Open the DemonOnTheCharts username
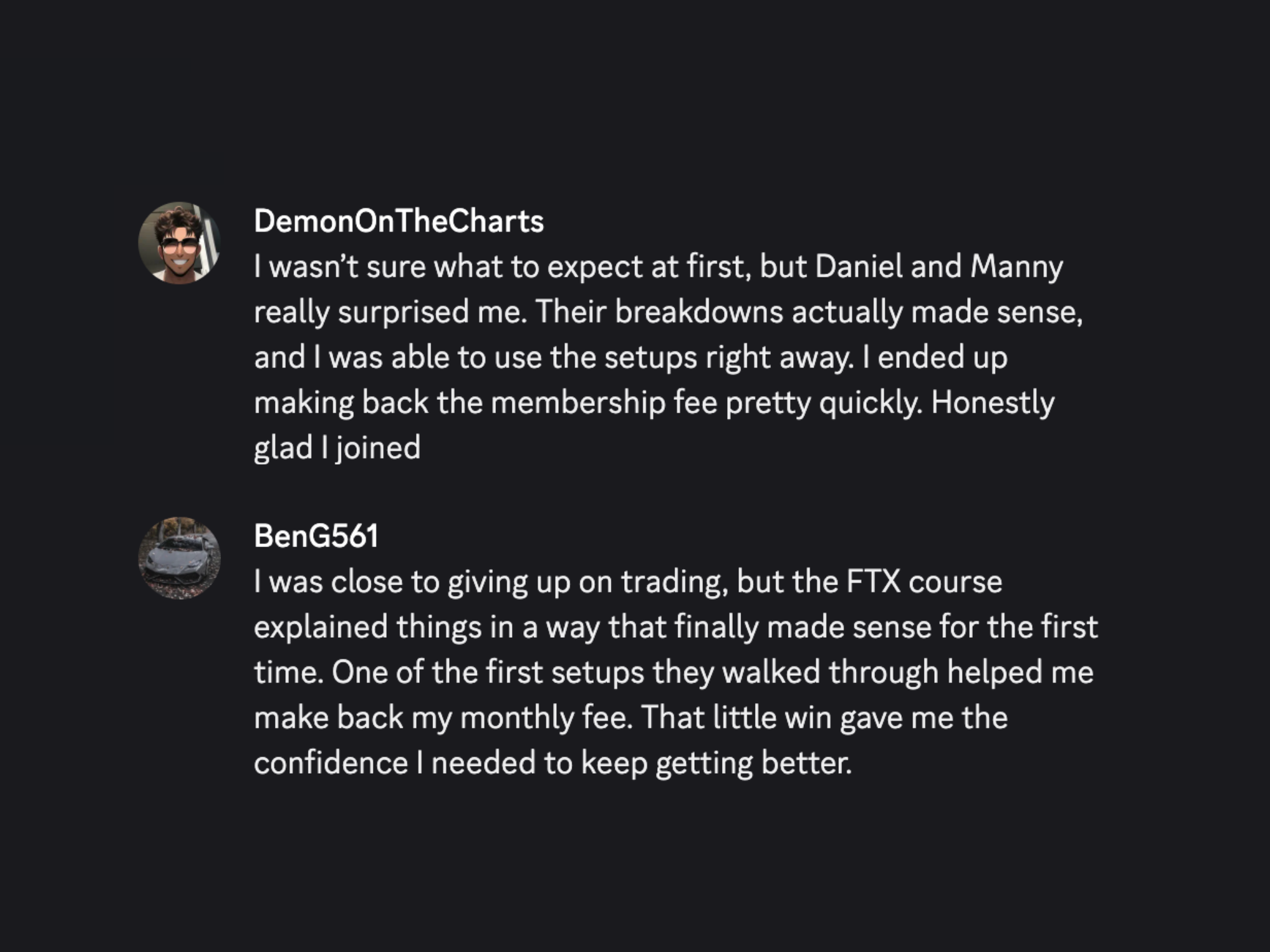Screen dimensions: 1270x952 coord(399,221)
